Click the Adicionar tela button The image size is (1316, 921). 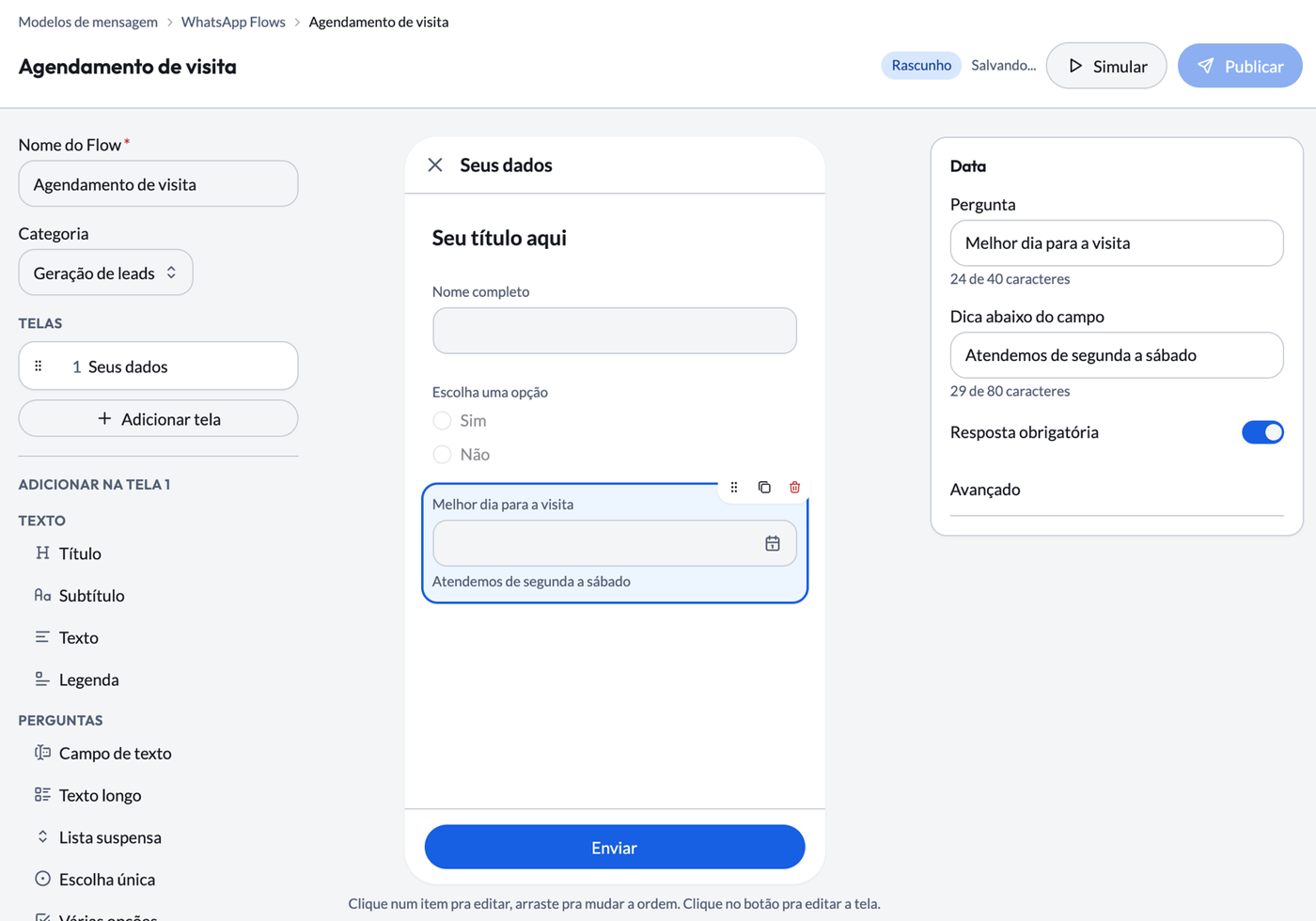coord(158,418)
